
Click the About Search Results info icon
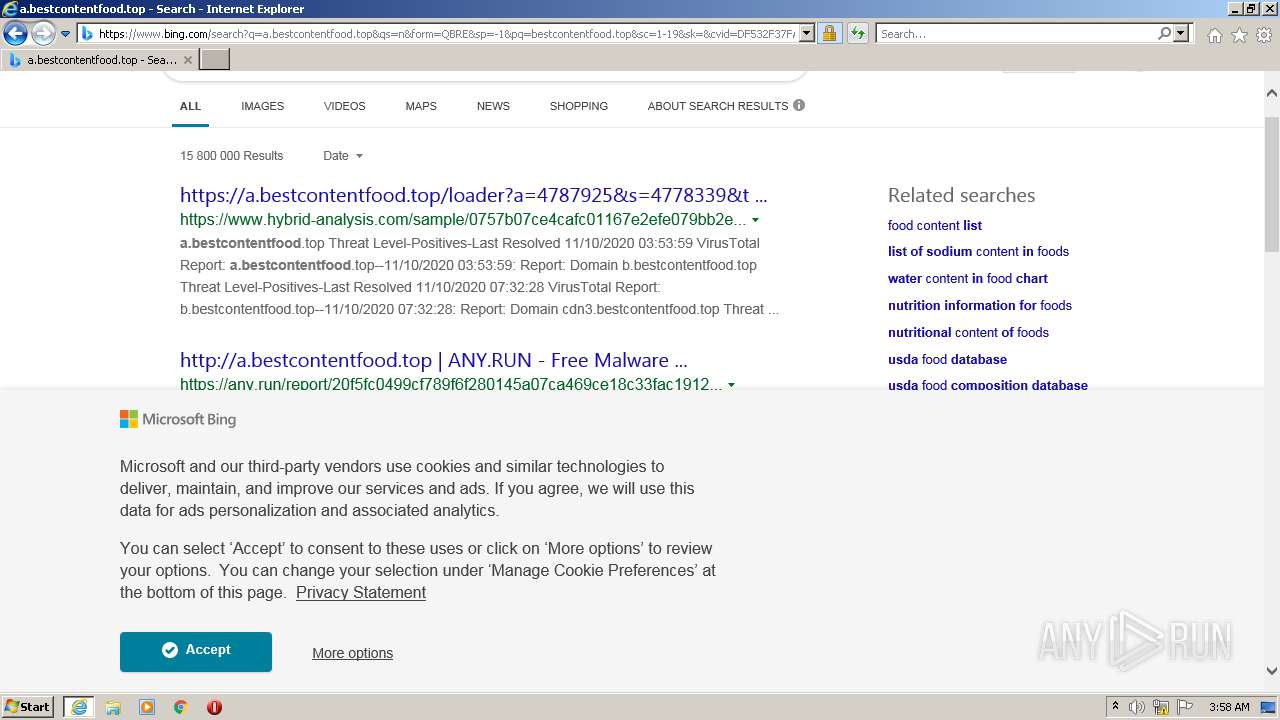(x=799, y=105)
